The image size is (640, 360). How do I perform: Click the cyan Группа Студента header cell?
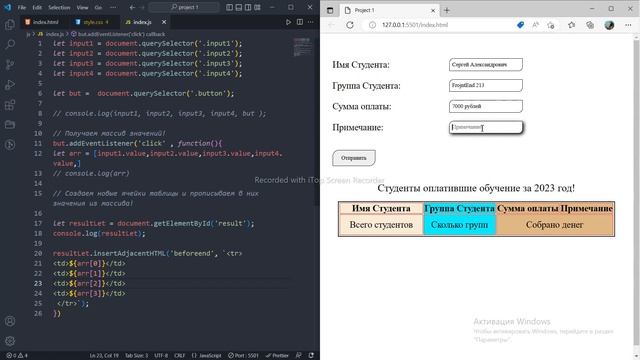tap(459, 208)
